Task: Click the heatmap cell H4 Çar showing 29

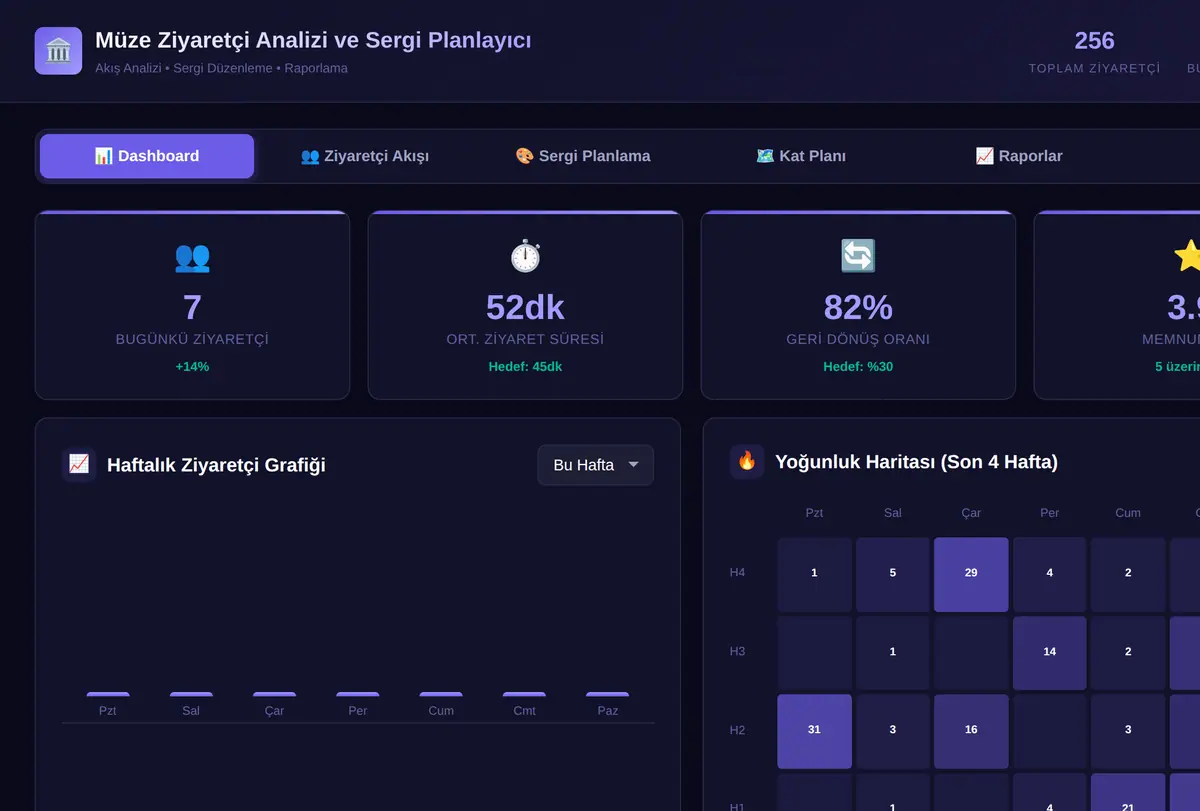Action: (971, 573)
